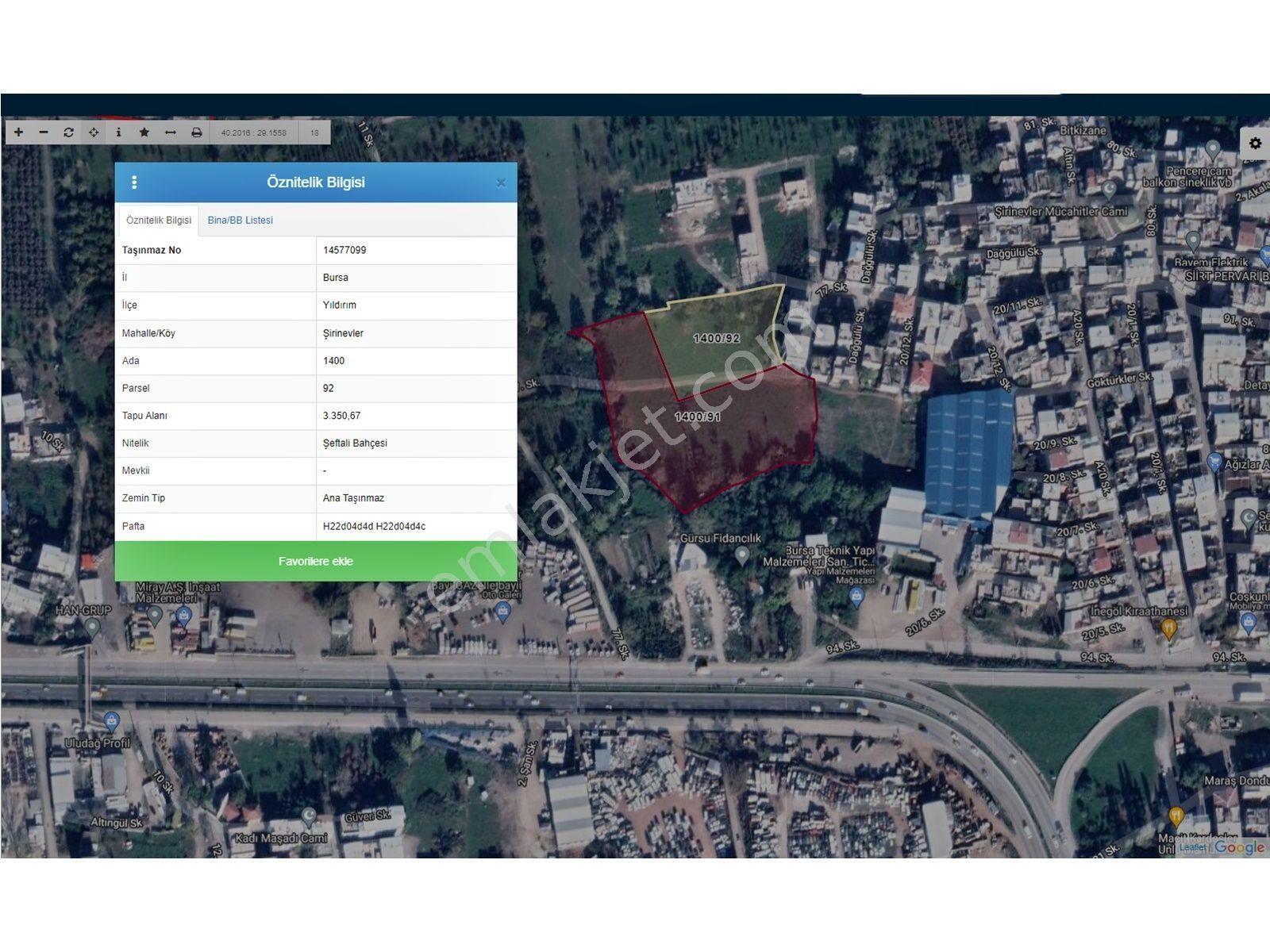Select parcel 1400/92 on the map
The image size is (1270, 952).
[717, 339]
